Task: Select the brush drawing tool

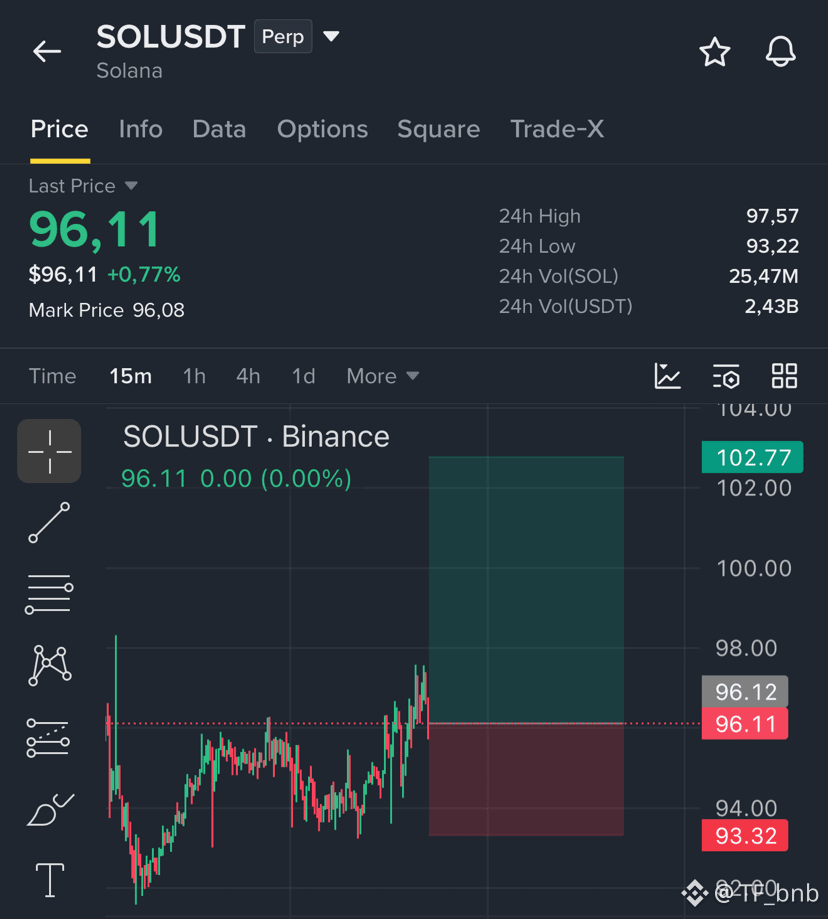Action: tap(50, 809)
